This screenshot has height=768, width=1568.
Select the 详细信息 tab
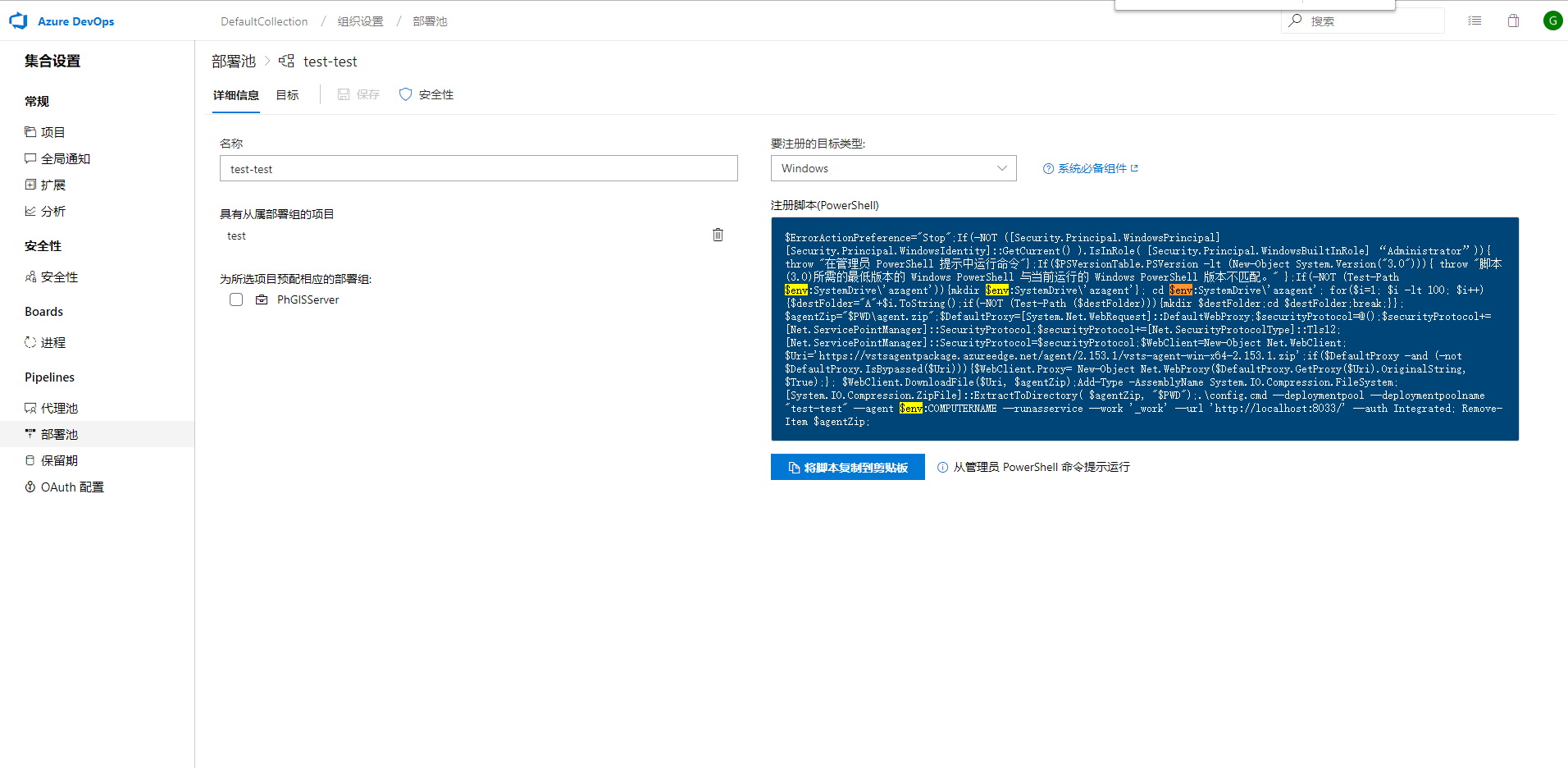click(x=236, y=95)
